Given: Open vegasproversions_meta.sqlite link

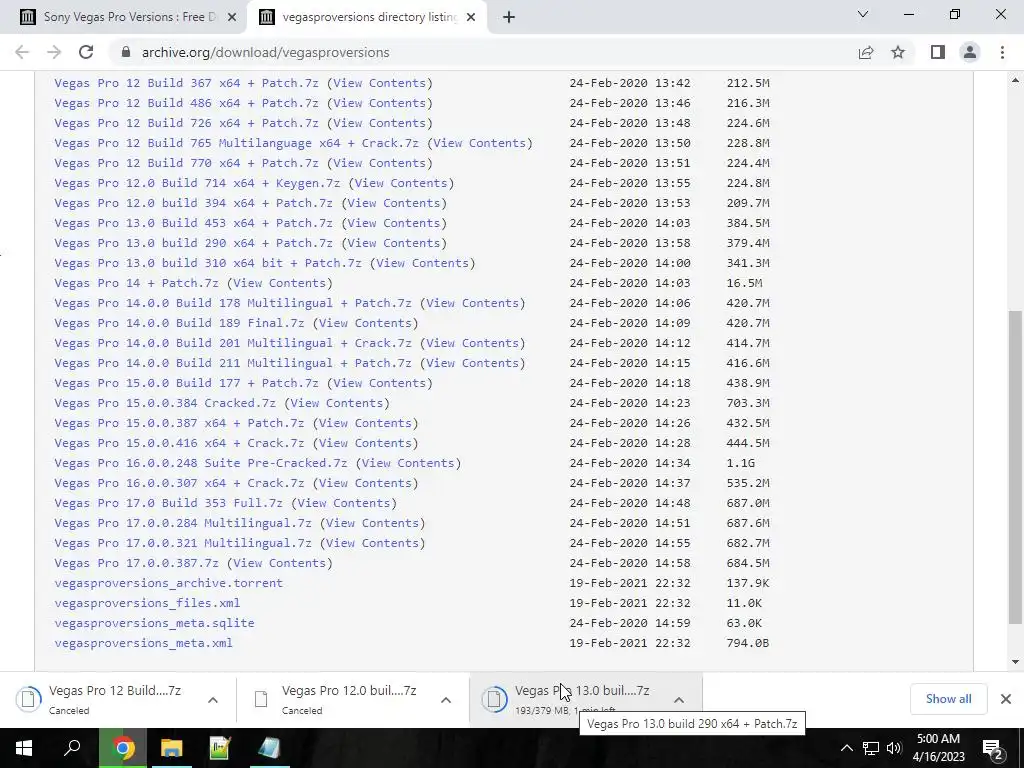Looking at the screenshot, I should pyautogui.click(x=154, y=623).
